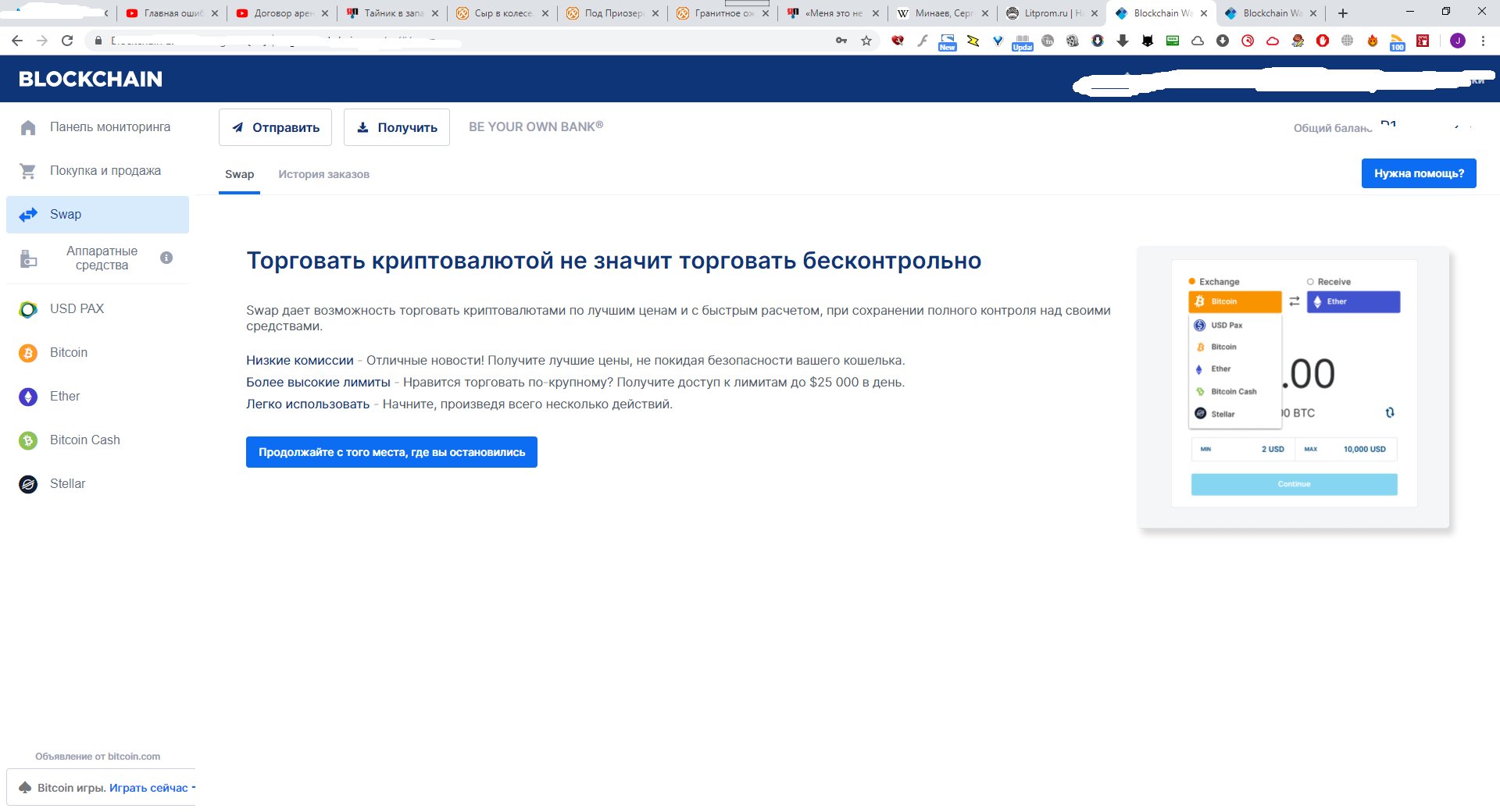Open a new browser tab
The image size is (1500, 812).
[1343, 13]
